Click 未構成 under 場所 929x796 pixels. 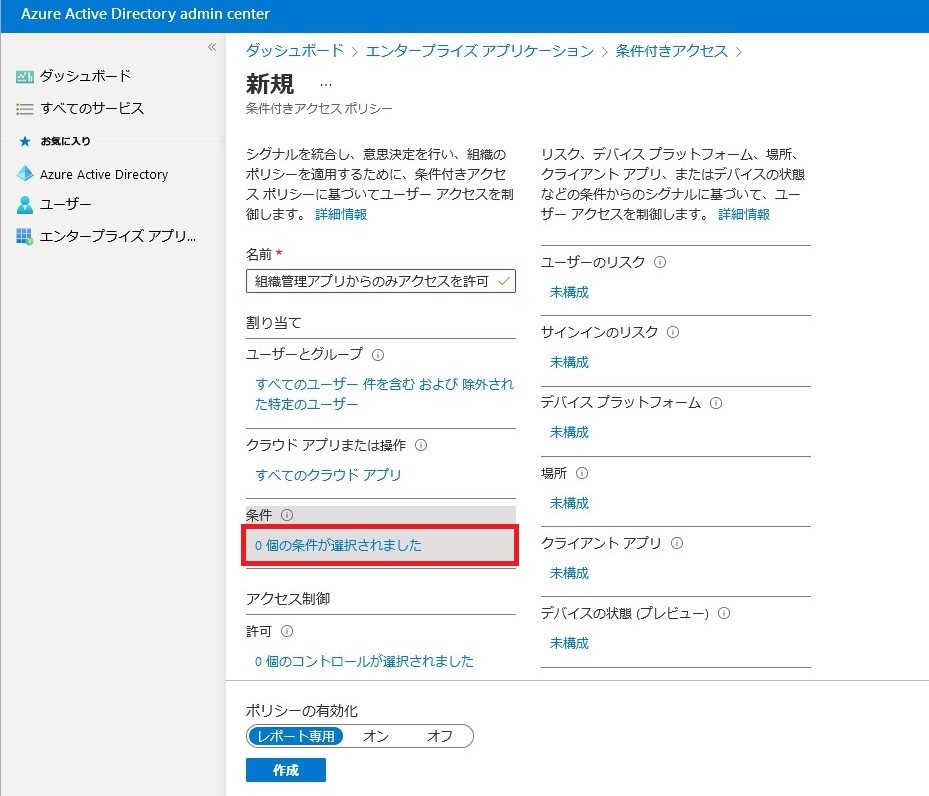(569, 503)
